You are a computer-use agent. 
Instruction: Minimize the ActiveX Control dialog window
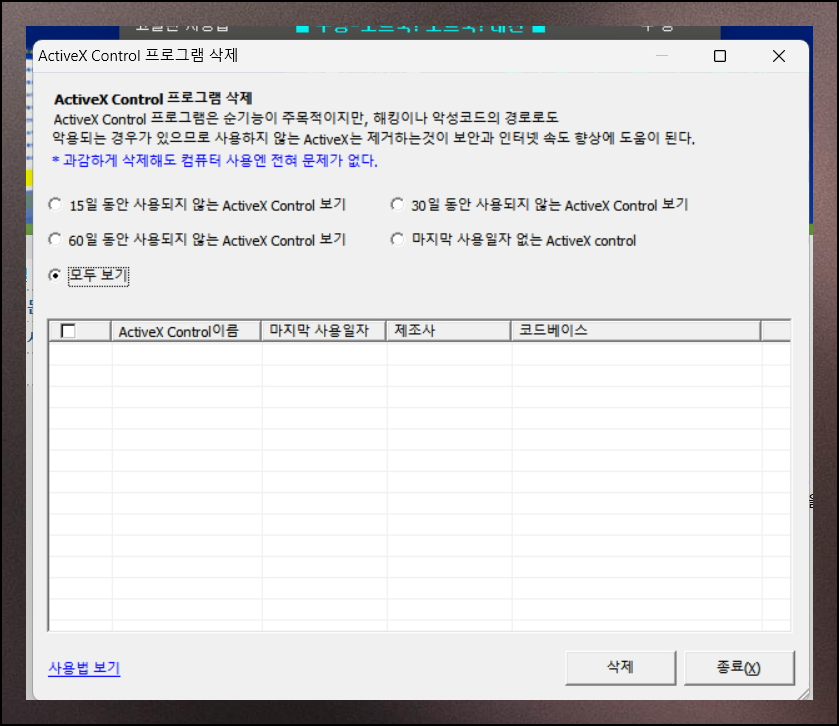662,56
